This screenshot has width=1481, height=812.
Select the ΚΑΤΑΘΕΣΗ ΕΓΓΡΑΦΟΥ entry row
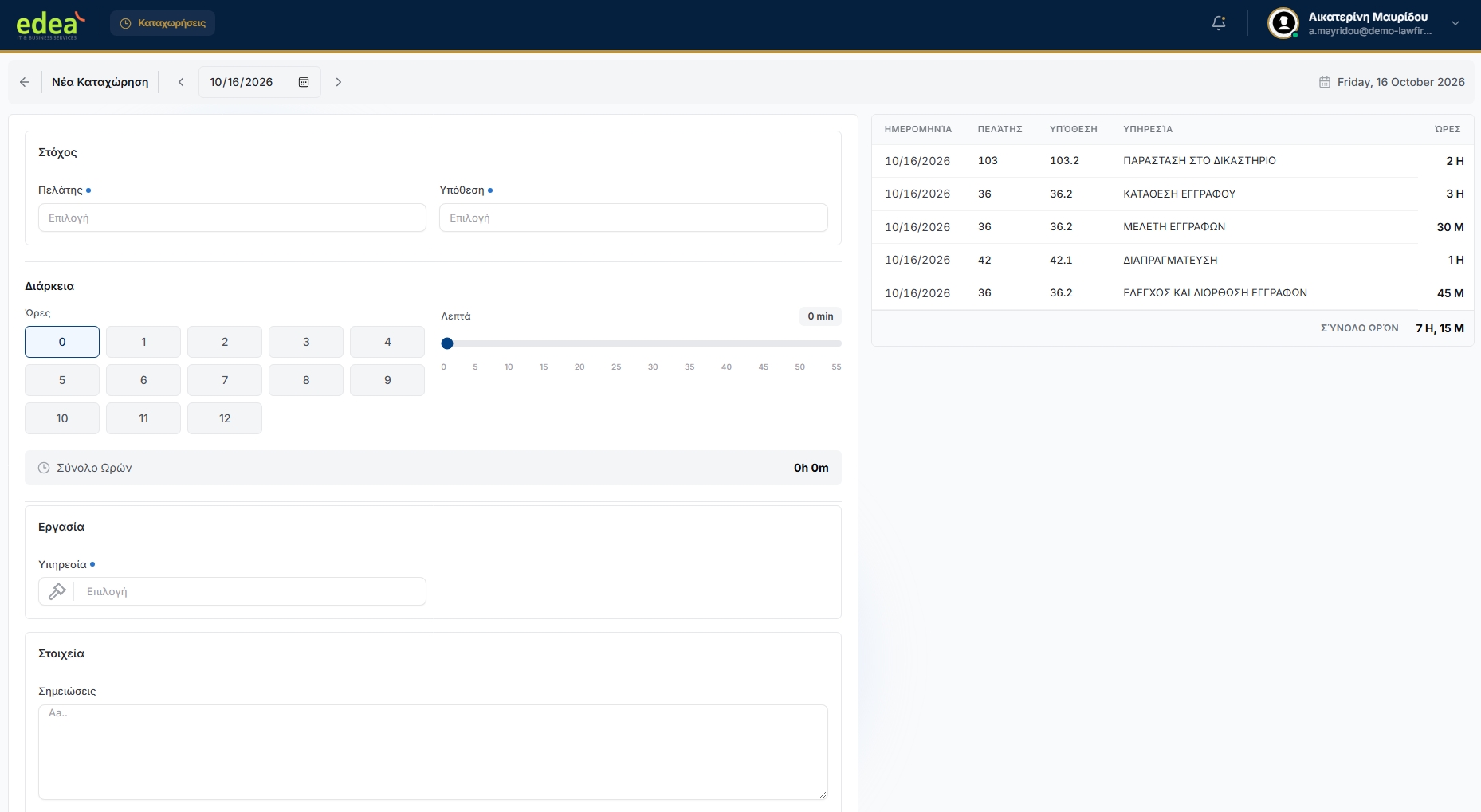coord(1173,194)
